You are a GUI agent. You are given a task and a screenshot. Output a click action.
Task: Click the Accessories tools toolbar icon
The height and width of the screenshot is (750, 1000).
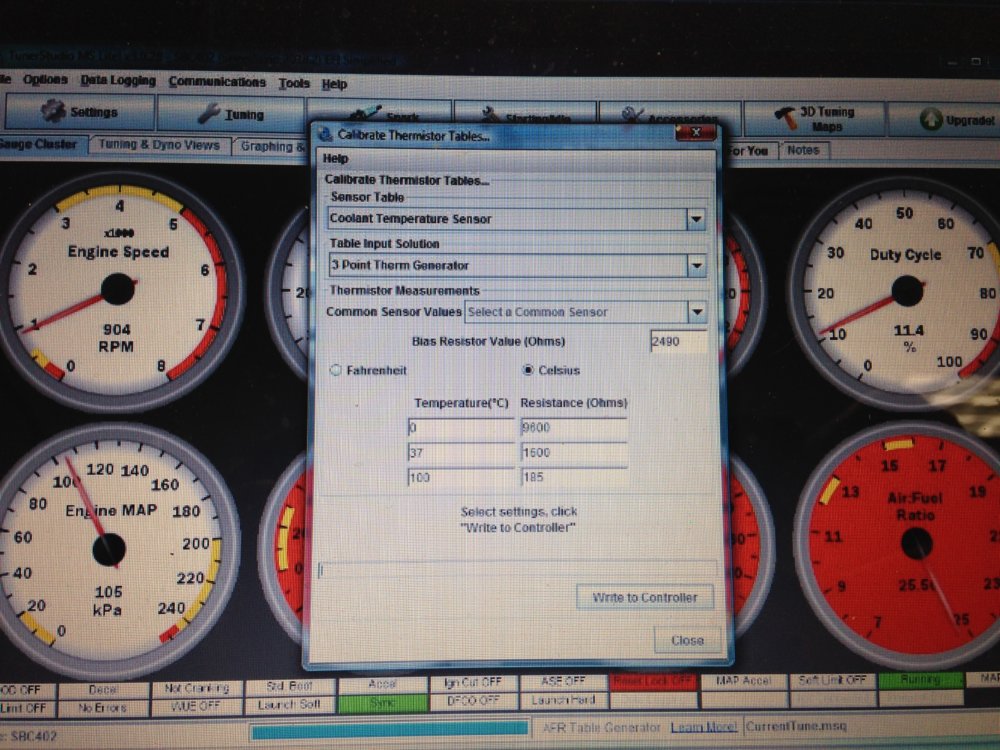631,115
